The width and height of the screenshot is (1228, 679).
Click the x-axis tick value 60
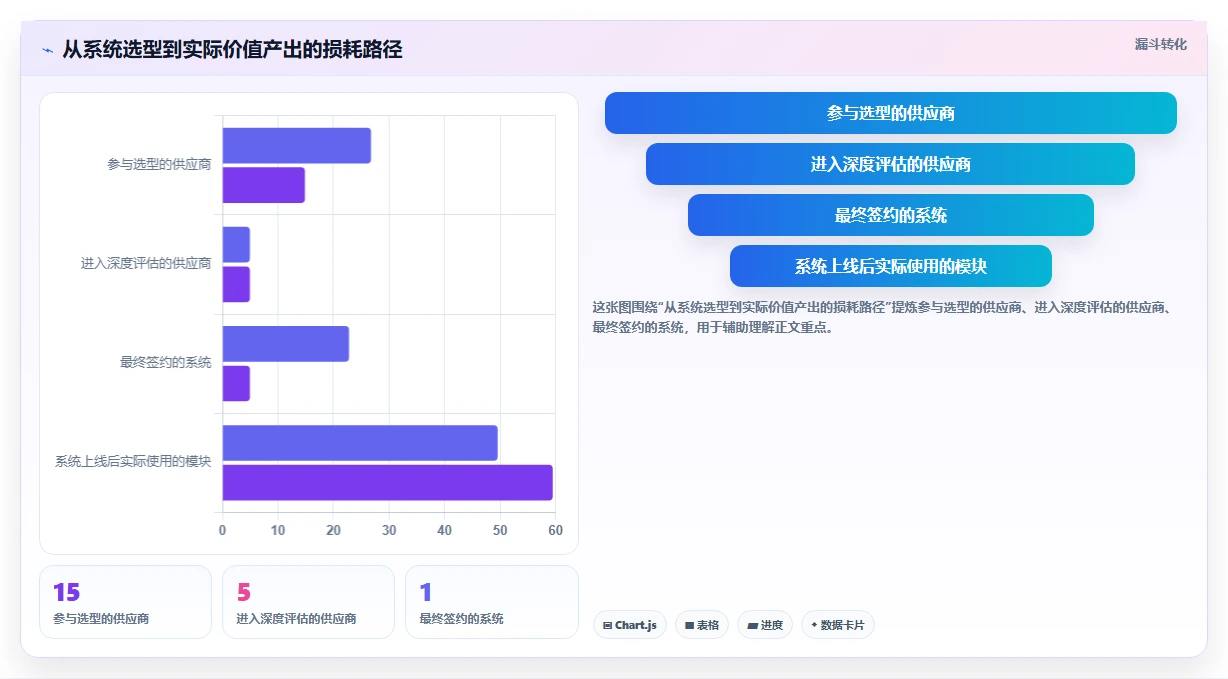tap(555, 530)
